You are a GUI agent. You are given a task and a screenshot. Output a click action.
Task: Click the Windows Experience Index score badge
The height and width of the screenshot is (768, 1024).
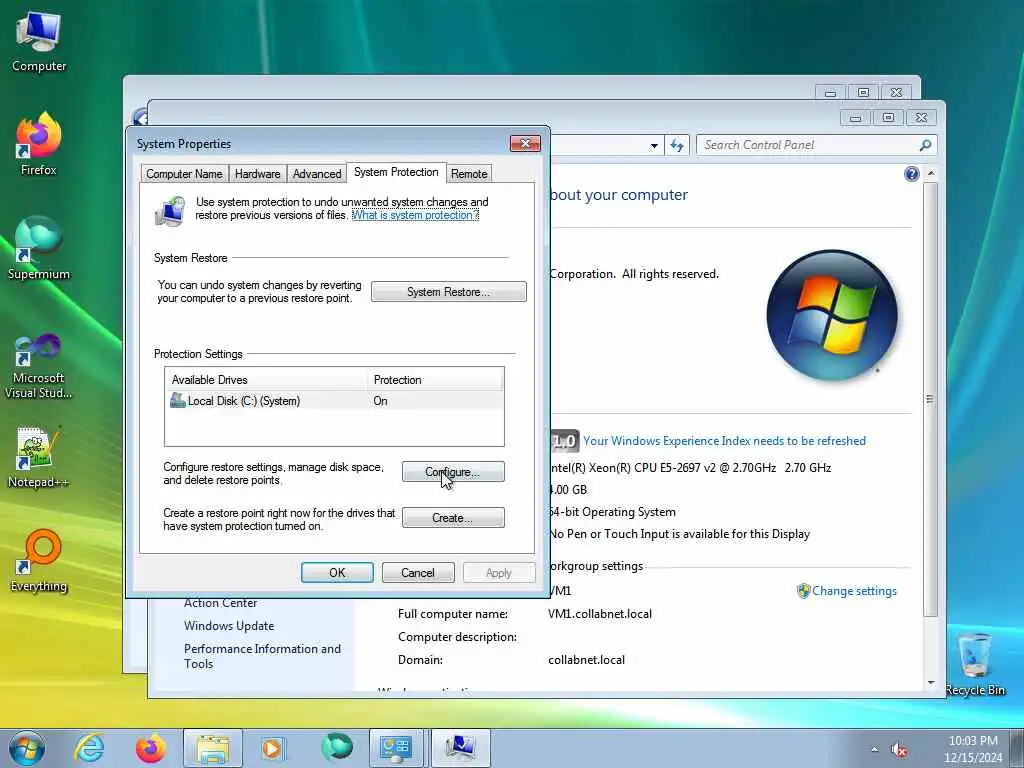point(564,441)
